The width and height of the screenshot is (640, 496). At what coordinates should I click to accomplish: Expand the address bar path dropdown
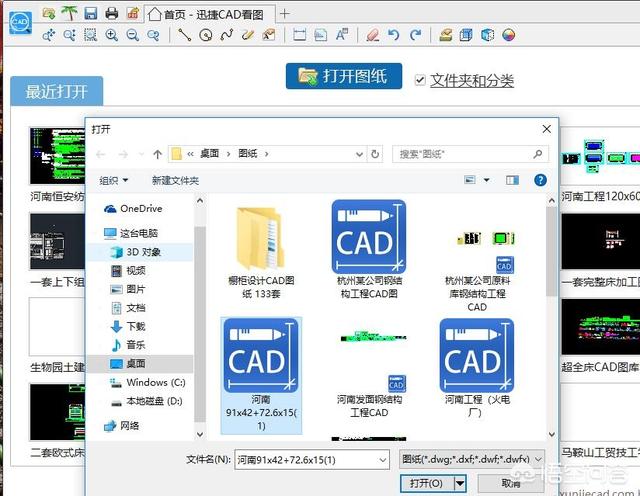pyautogui.click(x=359, y=154)
